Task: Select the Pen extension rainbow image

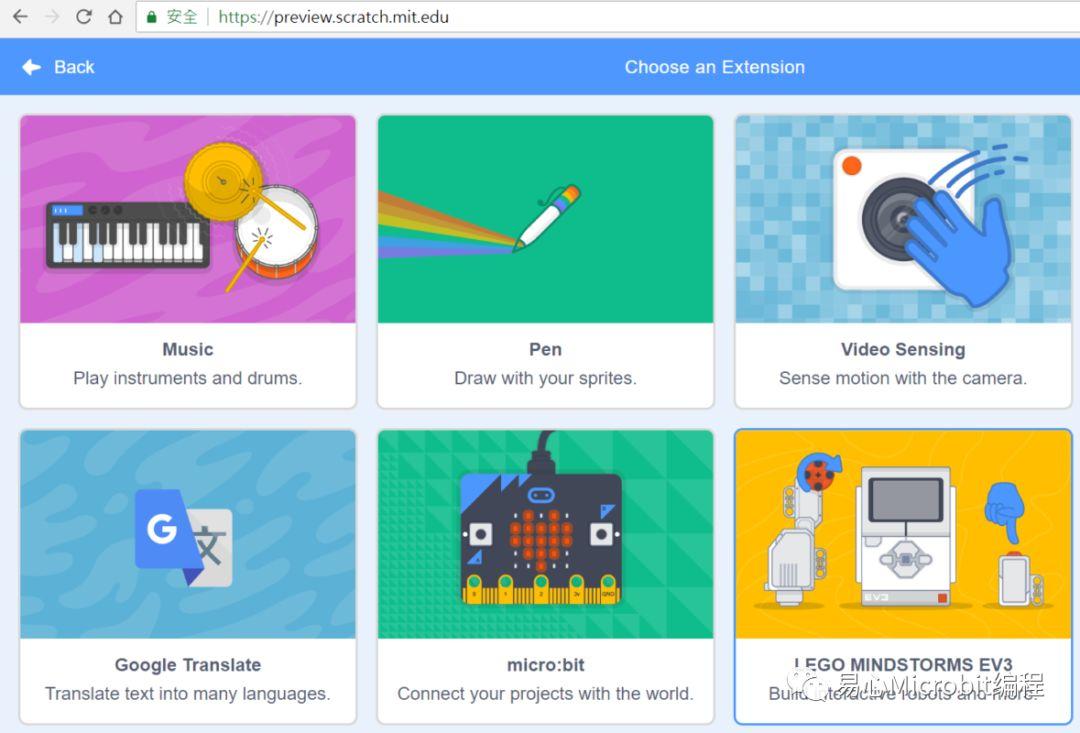Action: (x=546, y=219)
